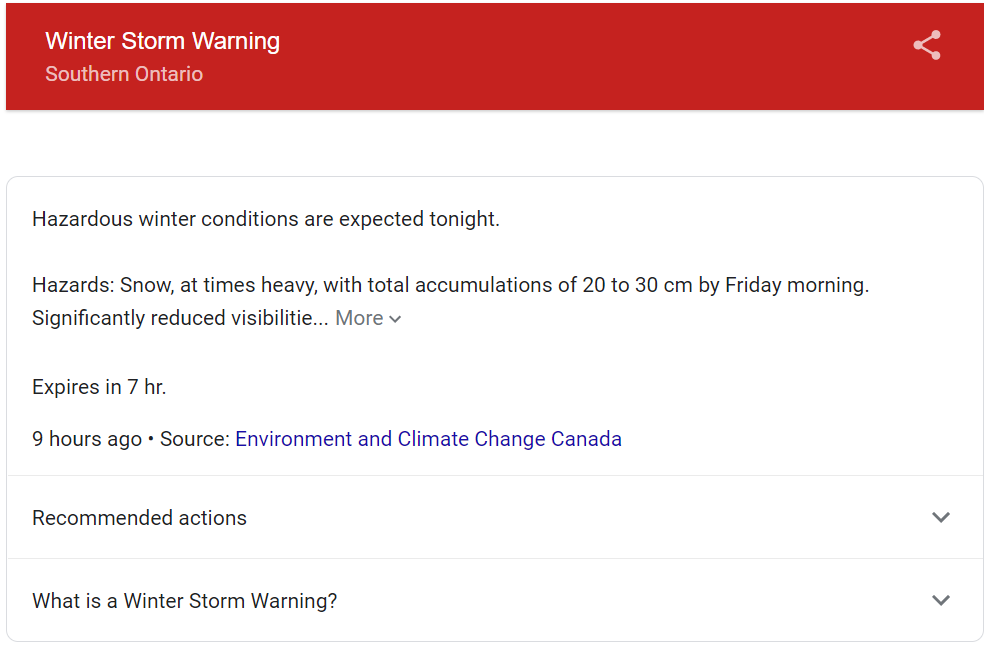Open What is a Winter Storm Warning?

pyautogui.click(x=495, y=600)
